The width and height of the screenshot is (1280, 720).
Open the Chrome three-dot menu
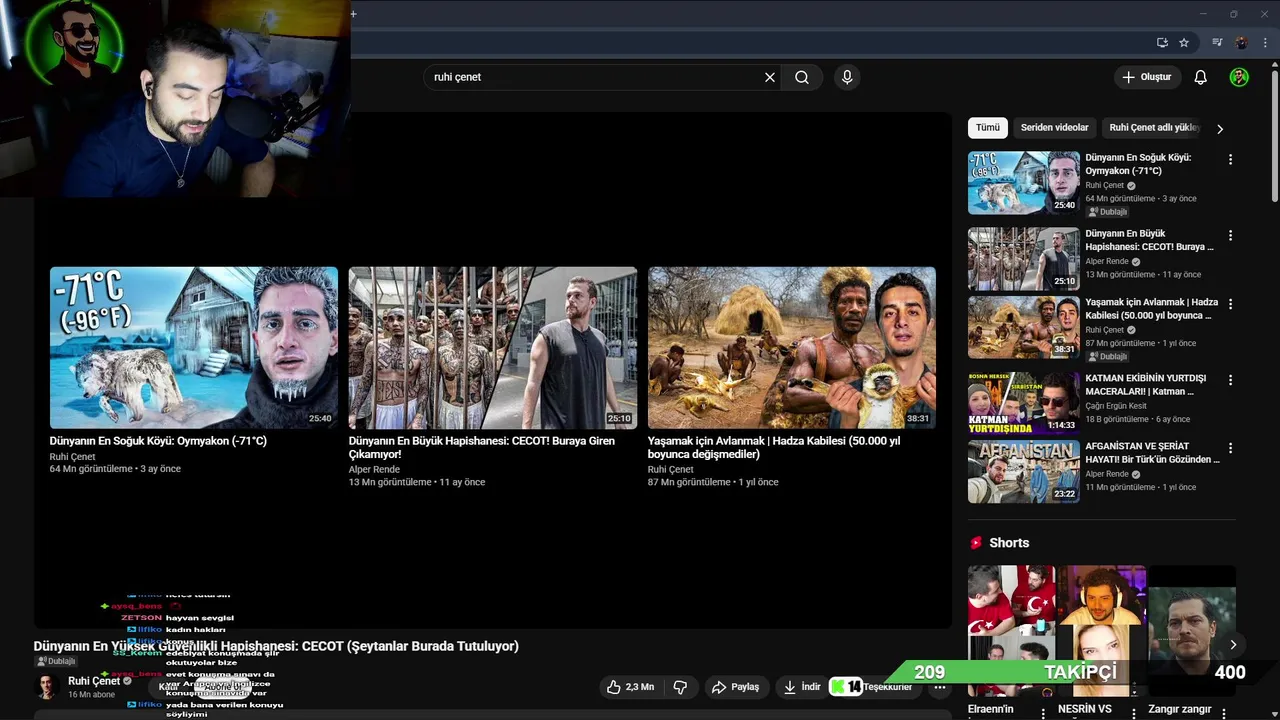point(1265,43)
